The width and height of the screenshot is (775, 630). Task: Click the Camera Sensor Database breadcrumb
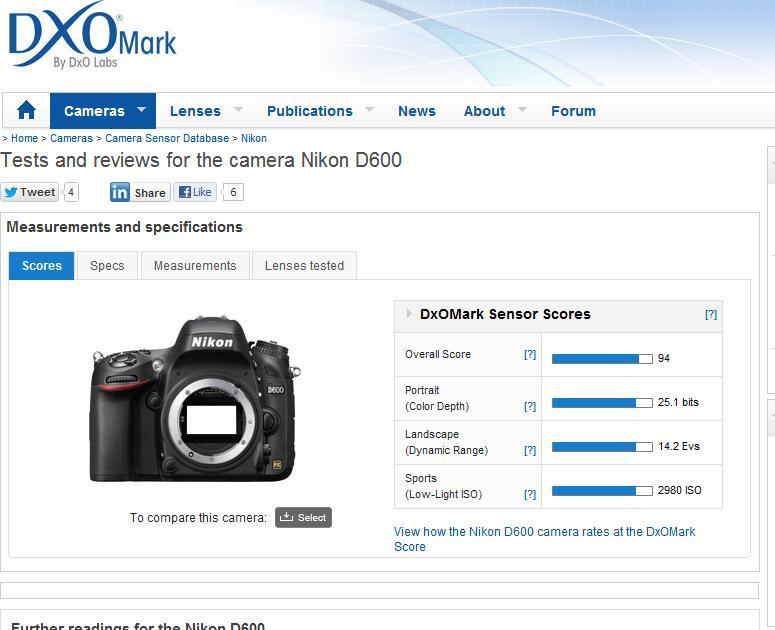coord(167,138)
